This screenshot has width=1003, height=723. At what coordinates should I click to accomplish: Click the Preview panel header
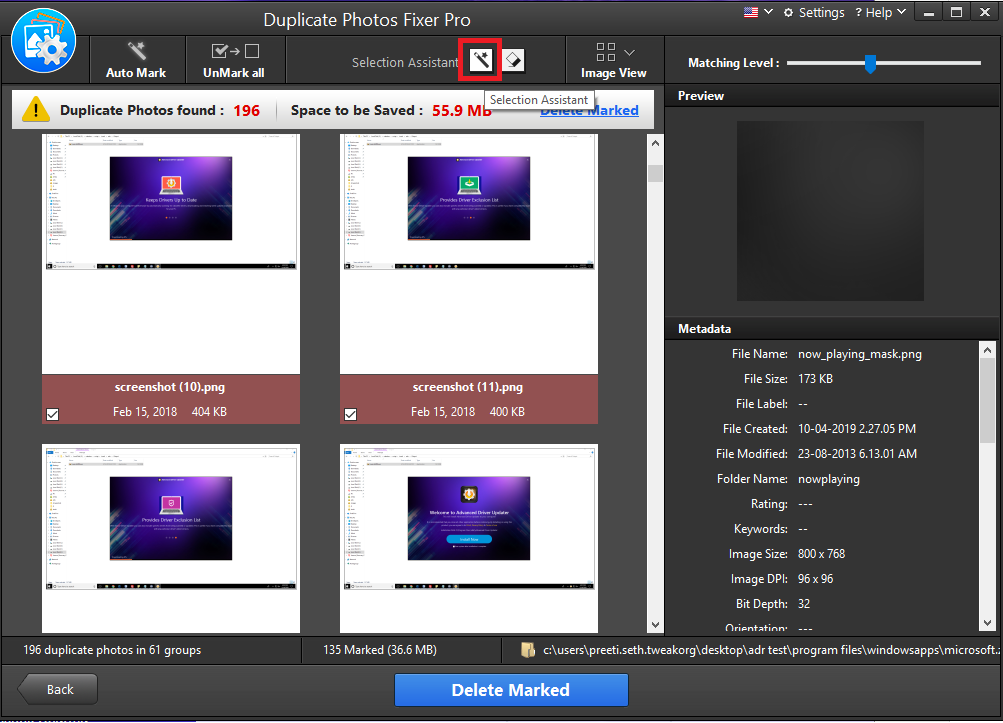click(832, 96)
